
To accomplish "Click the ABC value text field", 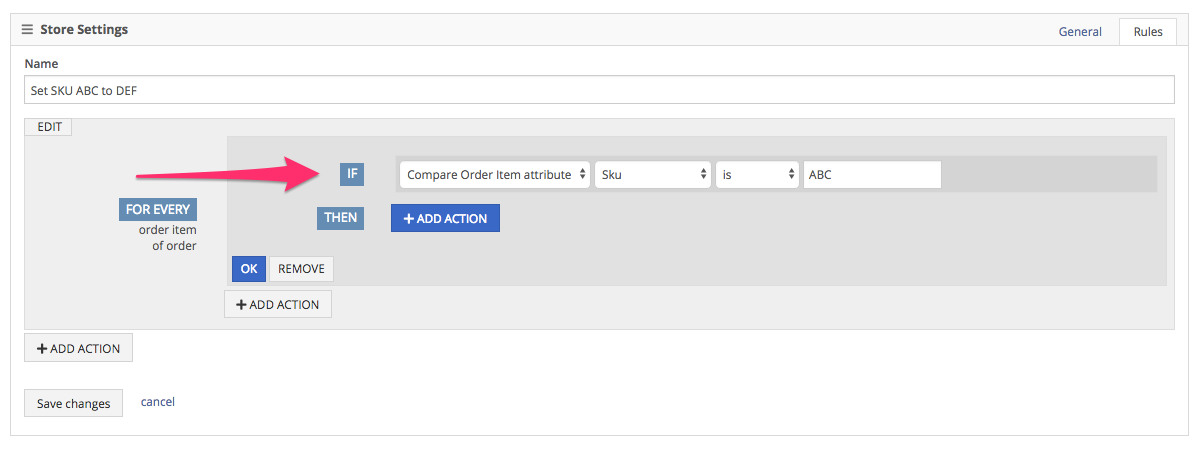I will (872, 175).
